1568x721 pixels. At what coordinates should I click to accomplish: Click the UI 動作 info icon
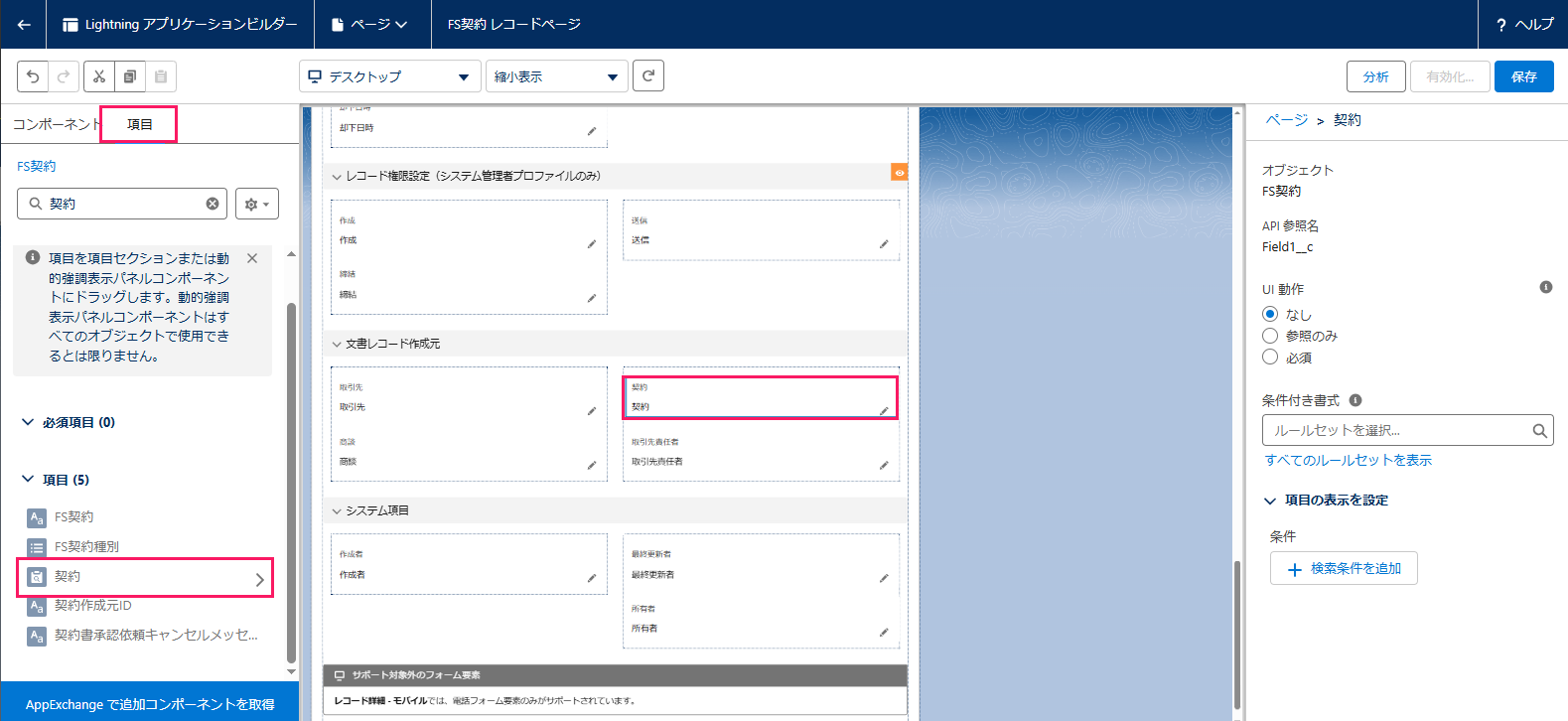(1546, 287)
